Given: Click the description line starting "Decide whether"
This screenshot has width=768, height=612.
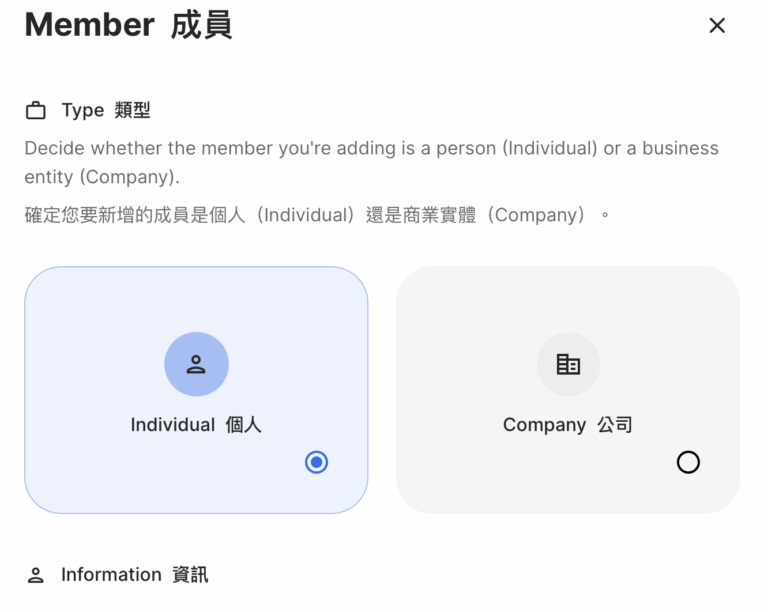Looking at the screenshot, I should (x=371, y=148).
